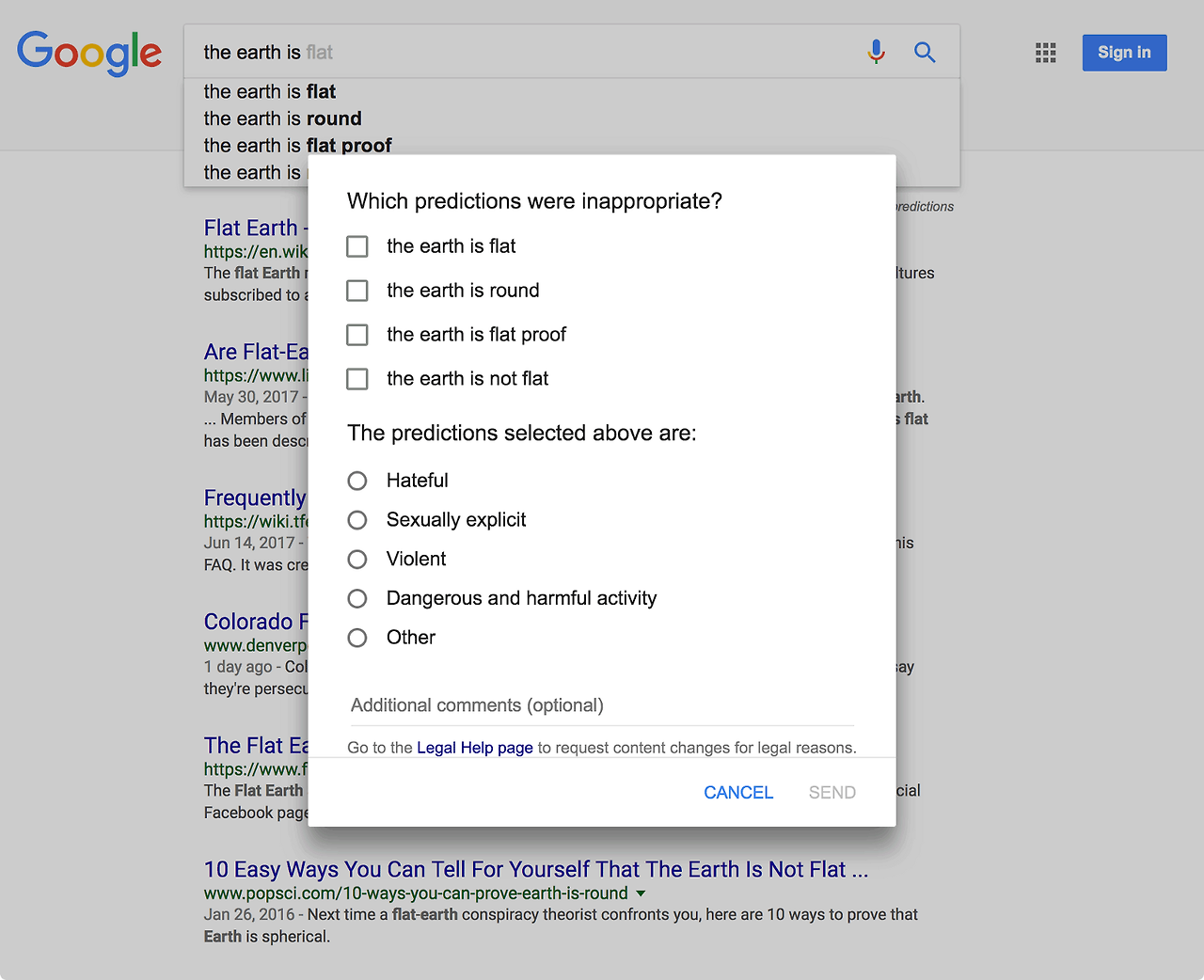
Task: Select the Hateful radio option
Action: [357, 481]
